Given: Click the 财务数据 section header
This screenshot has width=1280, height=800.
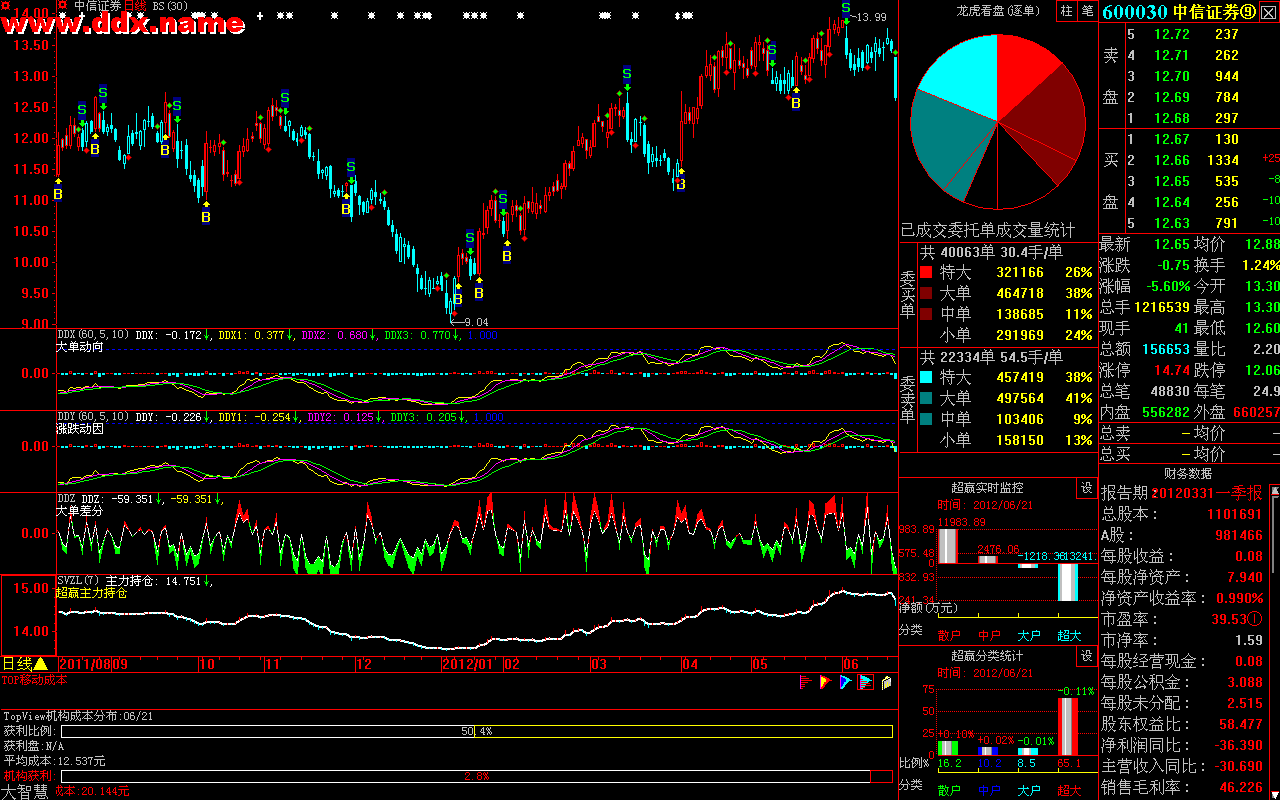Looking at the screenshot, I should (1188, 473).
